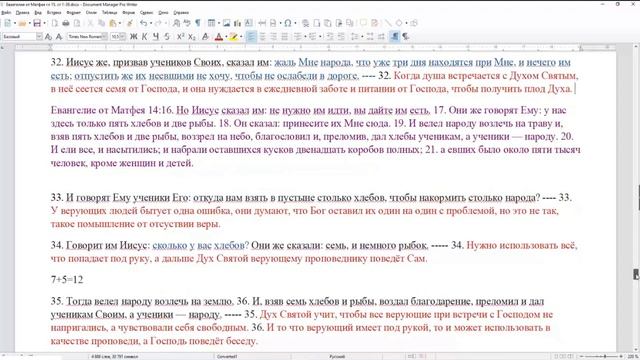
Task: Insert a page break
Action: coord(262,23)
